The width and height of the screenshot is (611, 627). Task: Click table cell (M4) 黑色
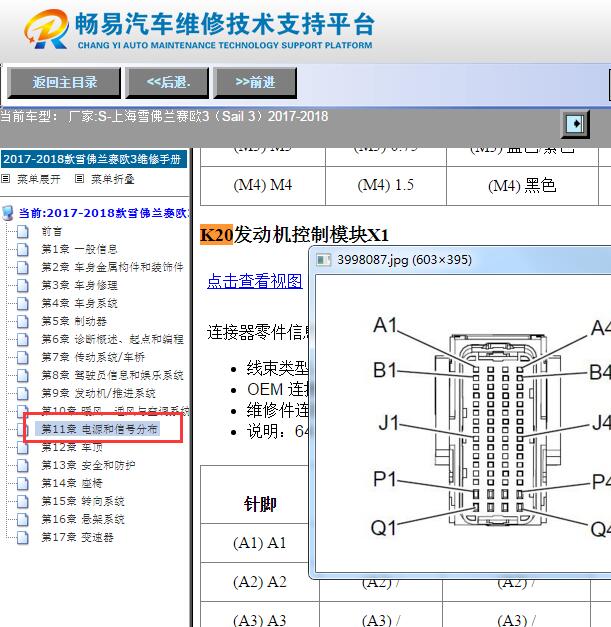pos(522,185)
